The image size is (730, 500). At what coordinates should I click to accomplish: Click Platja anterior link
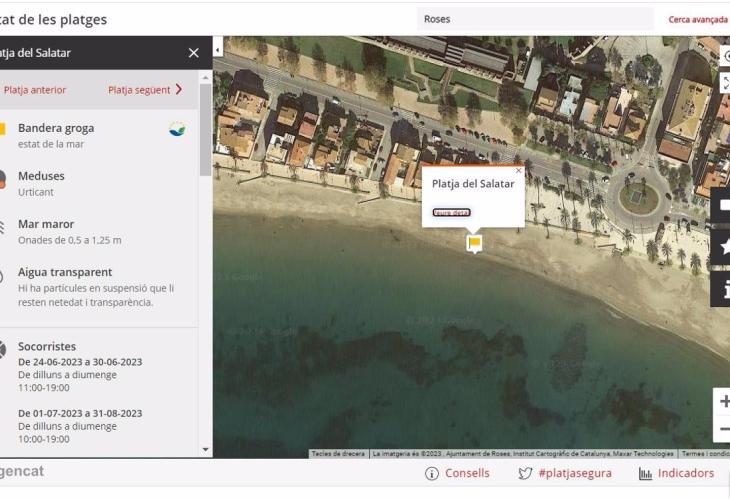[35, 90]
